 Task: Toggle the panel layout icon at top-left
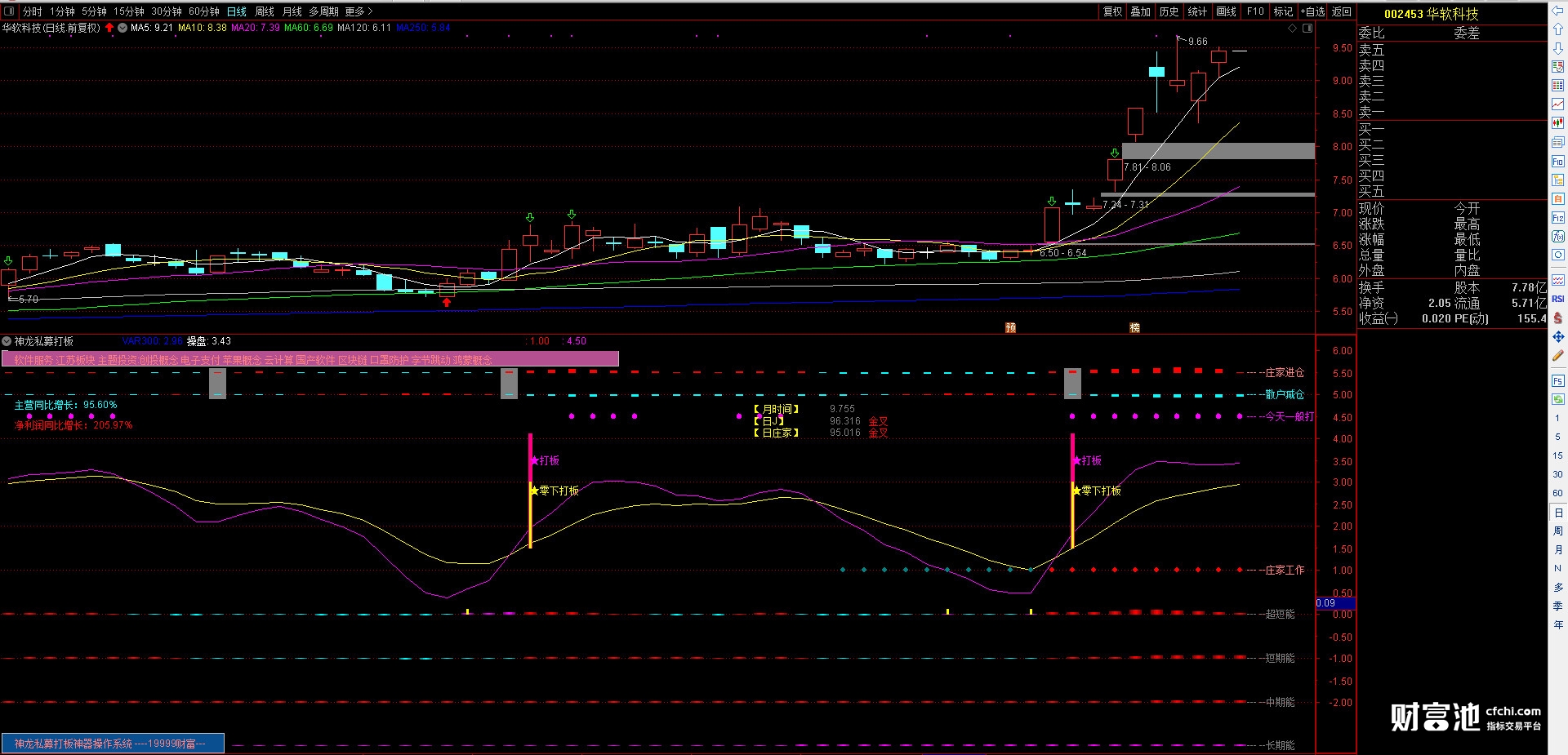pyautogui.click(x=10, y=11)
